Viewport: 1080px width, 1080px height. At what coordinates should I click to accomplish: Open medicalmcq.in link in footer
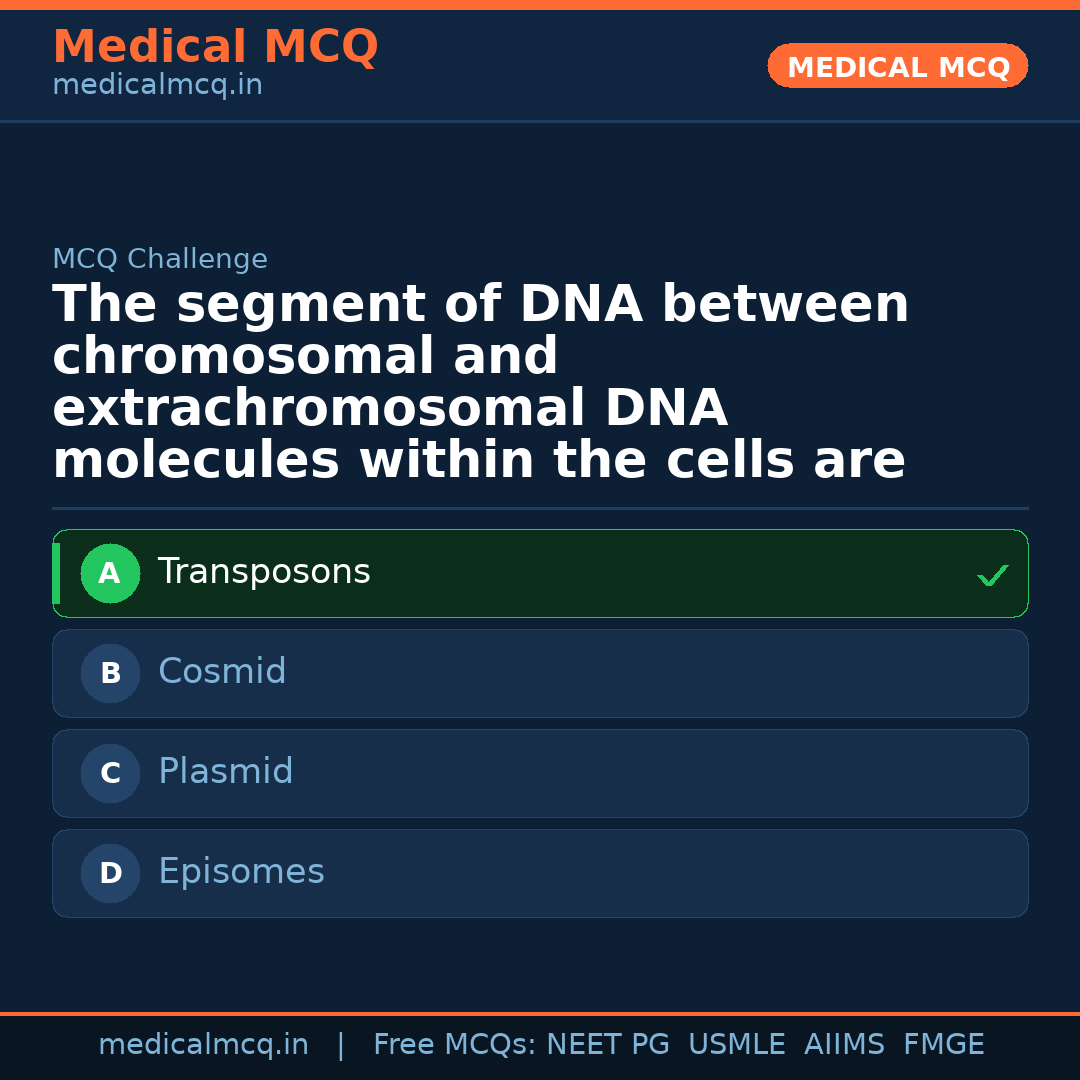(203, 1045)
